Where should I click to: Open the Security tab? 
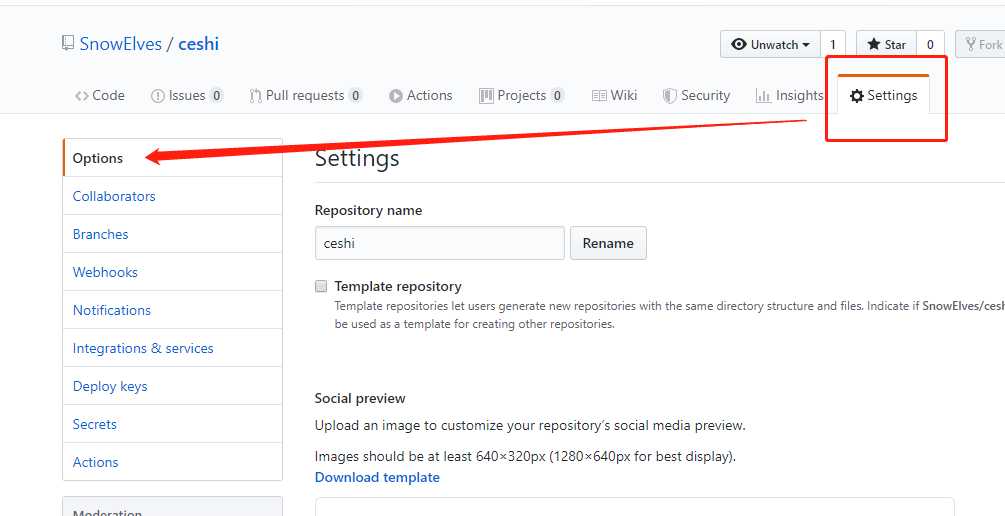tap(696, 96)
